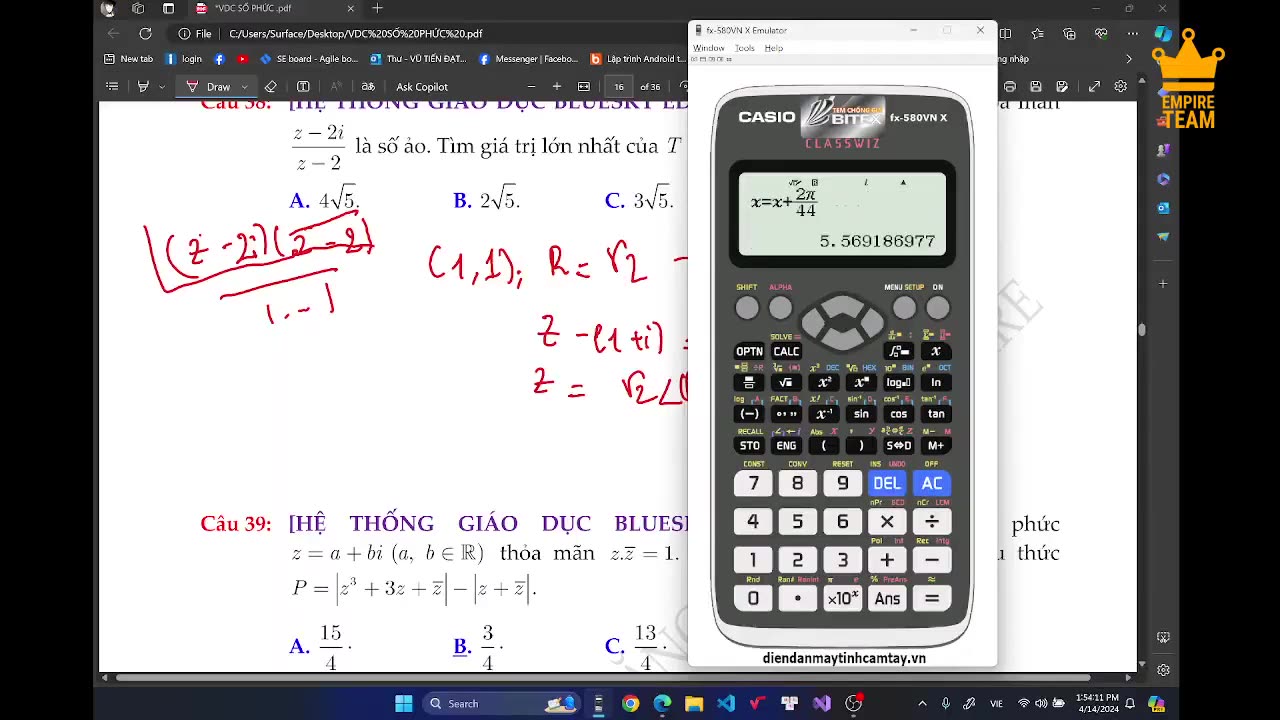1280x720 pixels.
Task: Click the OPTN key on the calculator
Action: (749, 351)
